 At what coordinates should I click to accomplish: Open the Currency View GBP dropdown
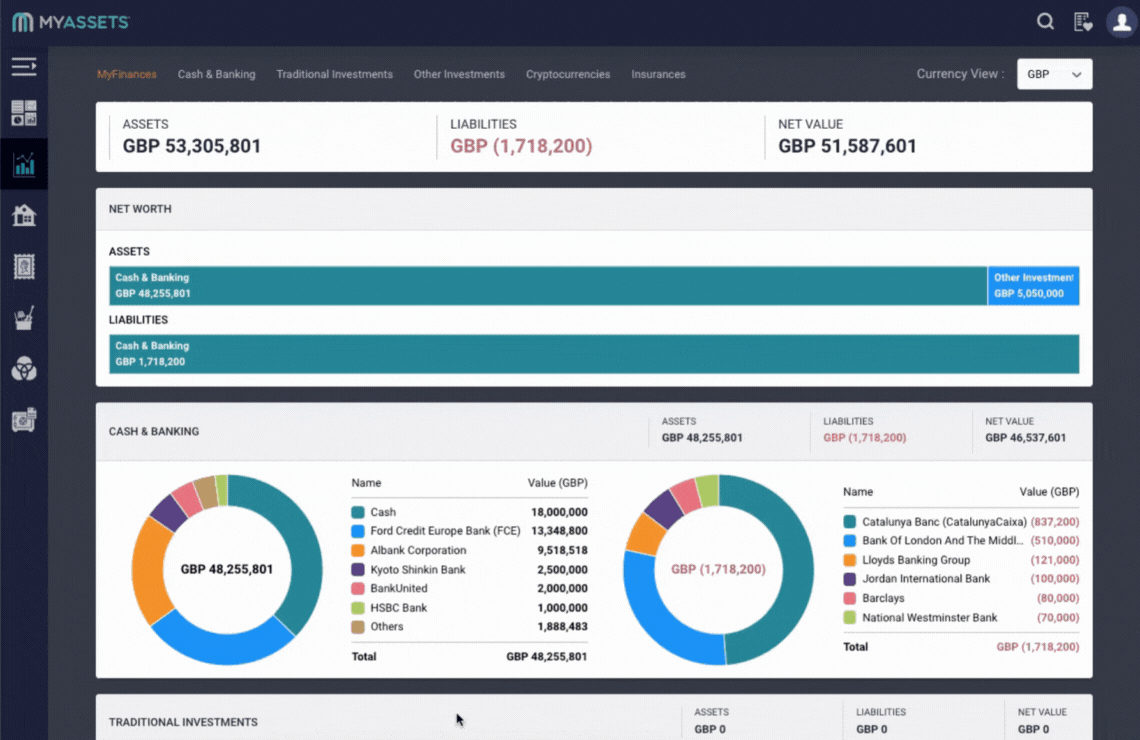(1054, 74)
